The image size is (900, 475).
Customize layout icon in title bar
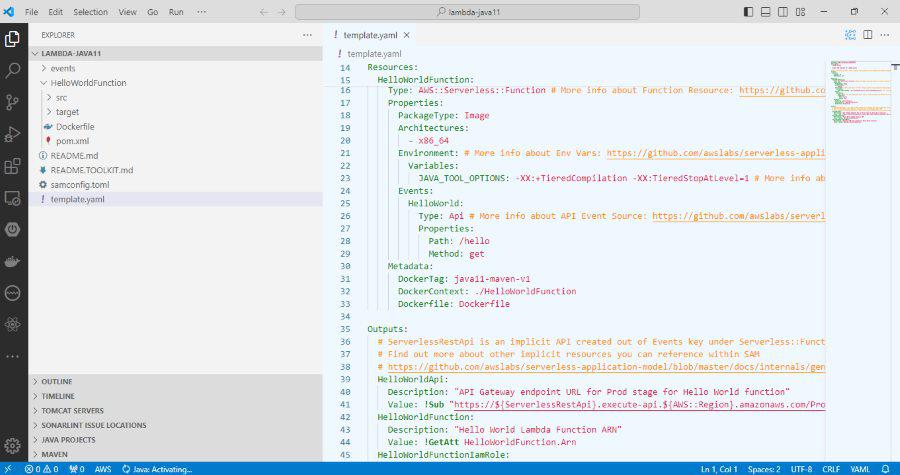coord(801,12)
